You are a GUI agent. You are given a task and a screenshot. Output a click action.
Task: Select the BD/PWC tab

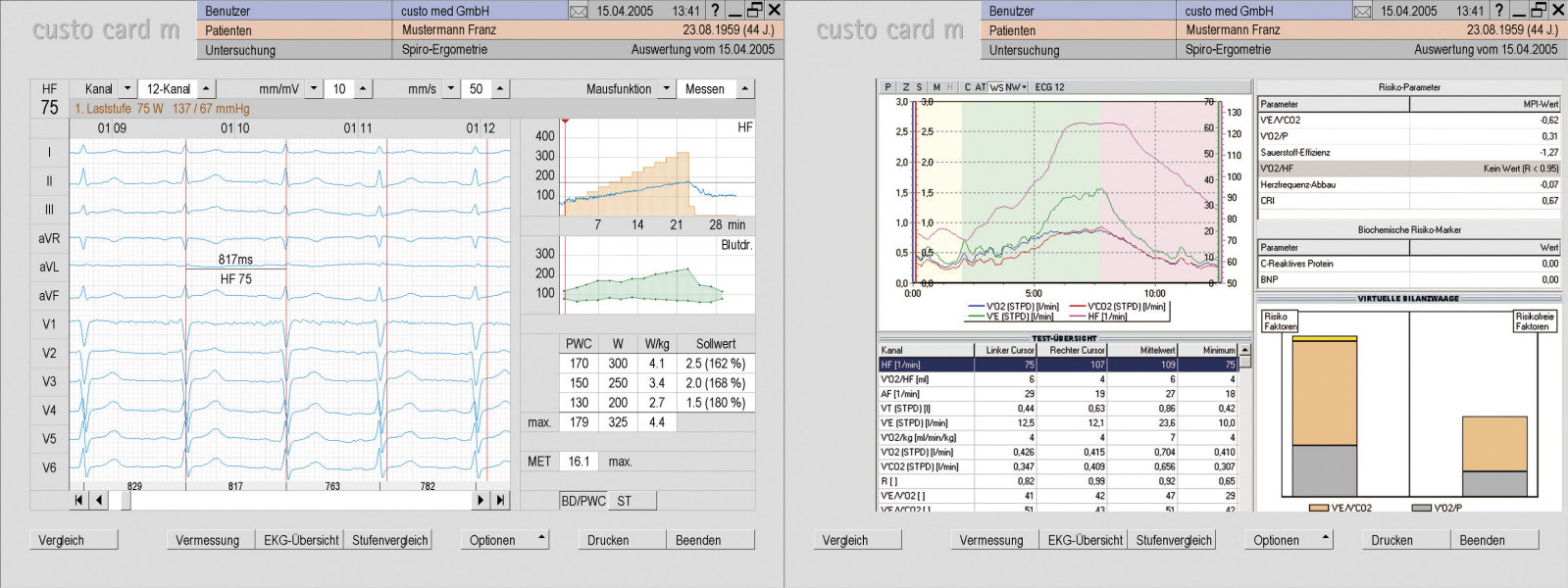coord(583,501)
